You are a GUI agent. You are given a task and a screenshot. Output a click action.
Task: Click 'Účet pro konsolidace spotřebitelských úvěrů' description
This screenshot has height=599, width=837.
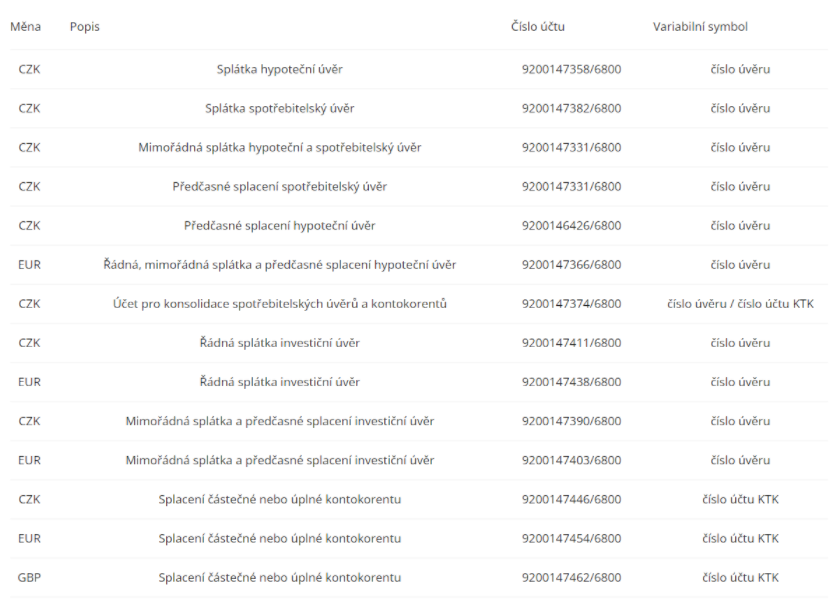click(280, 303)
